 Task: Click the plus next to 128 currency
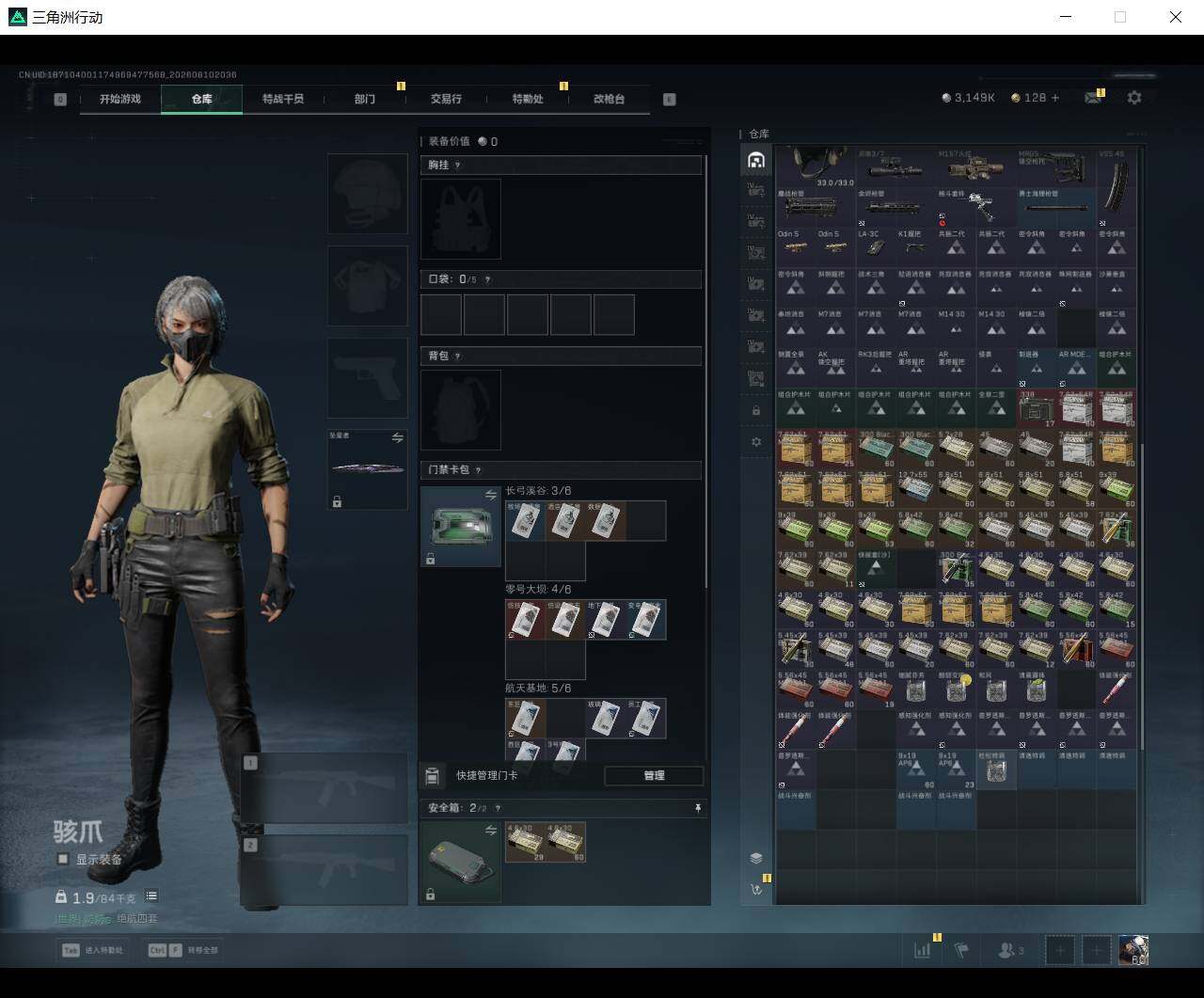pos(1055,98)
